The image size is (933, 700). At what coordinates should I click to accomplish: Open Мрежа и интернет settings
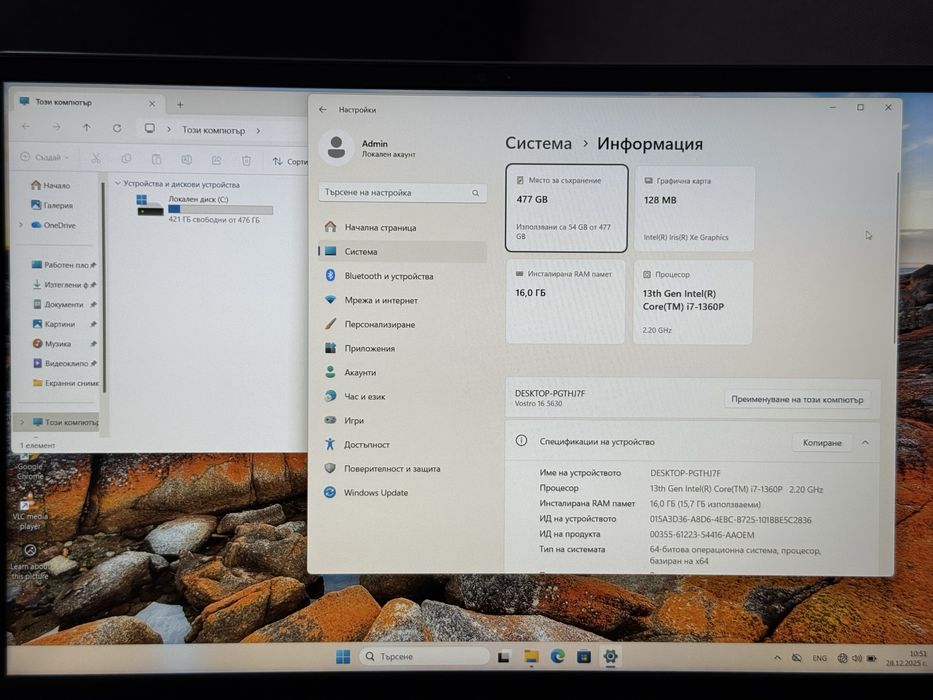coord(402,300)
